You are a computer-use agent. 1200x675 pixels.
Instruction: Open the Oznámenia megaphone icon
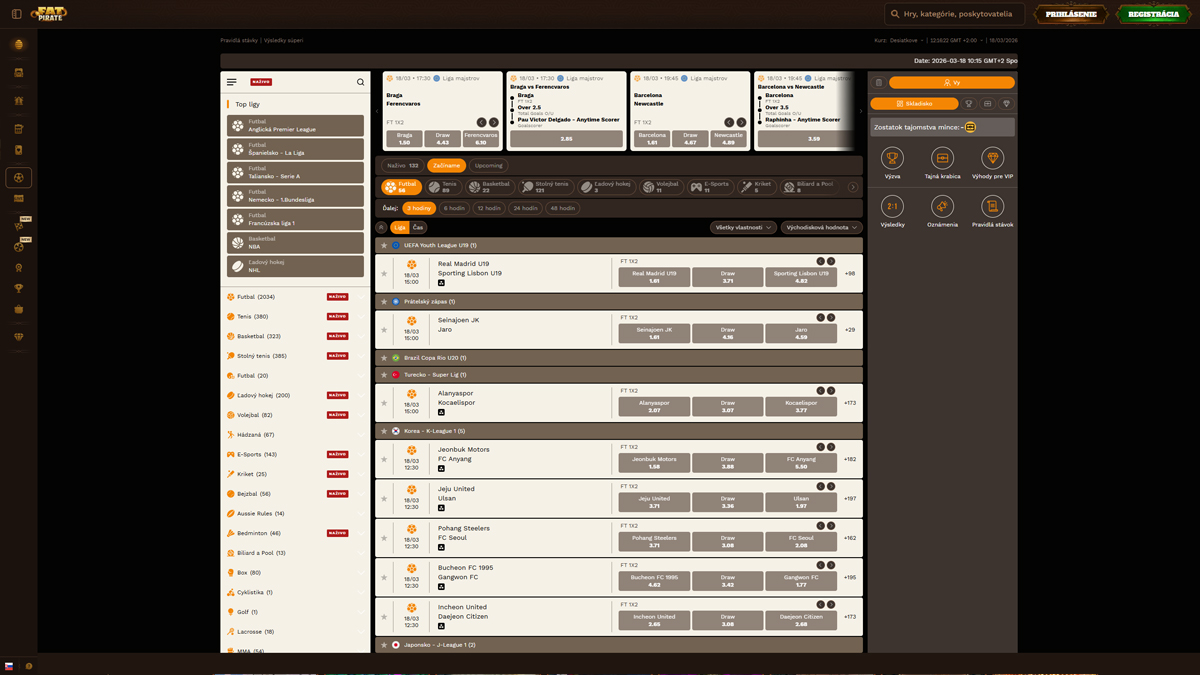[942, 206]
